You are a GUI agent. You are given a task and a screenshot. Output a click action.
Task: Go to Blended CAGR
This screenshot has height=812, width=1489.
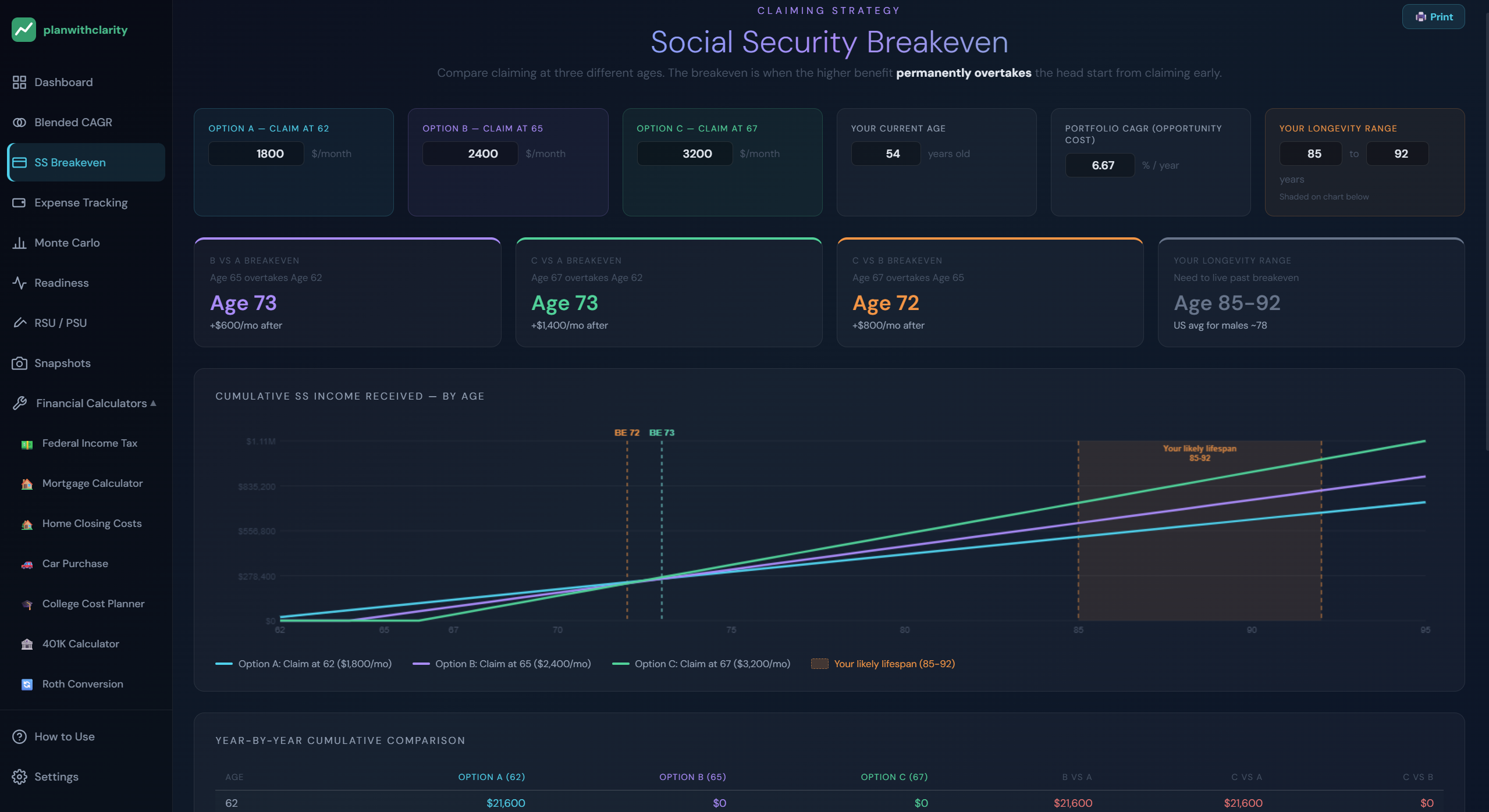click(x=86, y=123)
